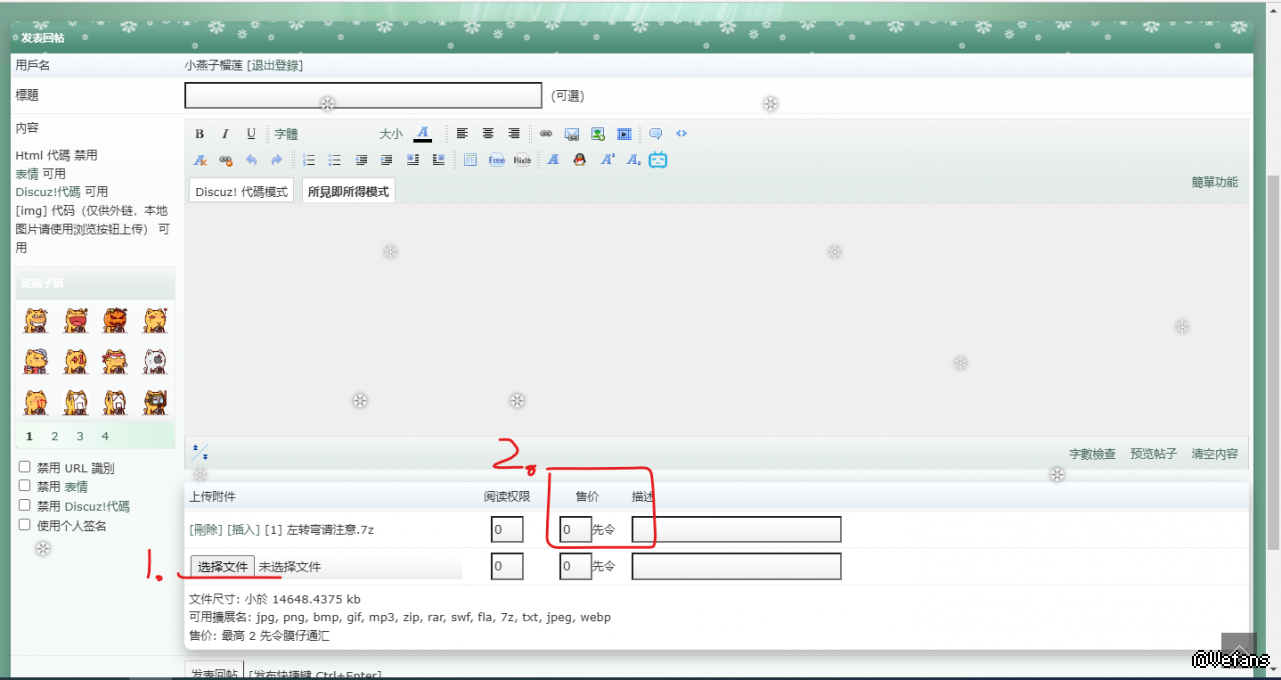The image size is (1281, 680).
Task: Center-align text in editor toolbar
Action: (488, 134)
